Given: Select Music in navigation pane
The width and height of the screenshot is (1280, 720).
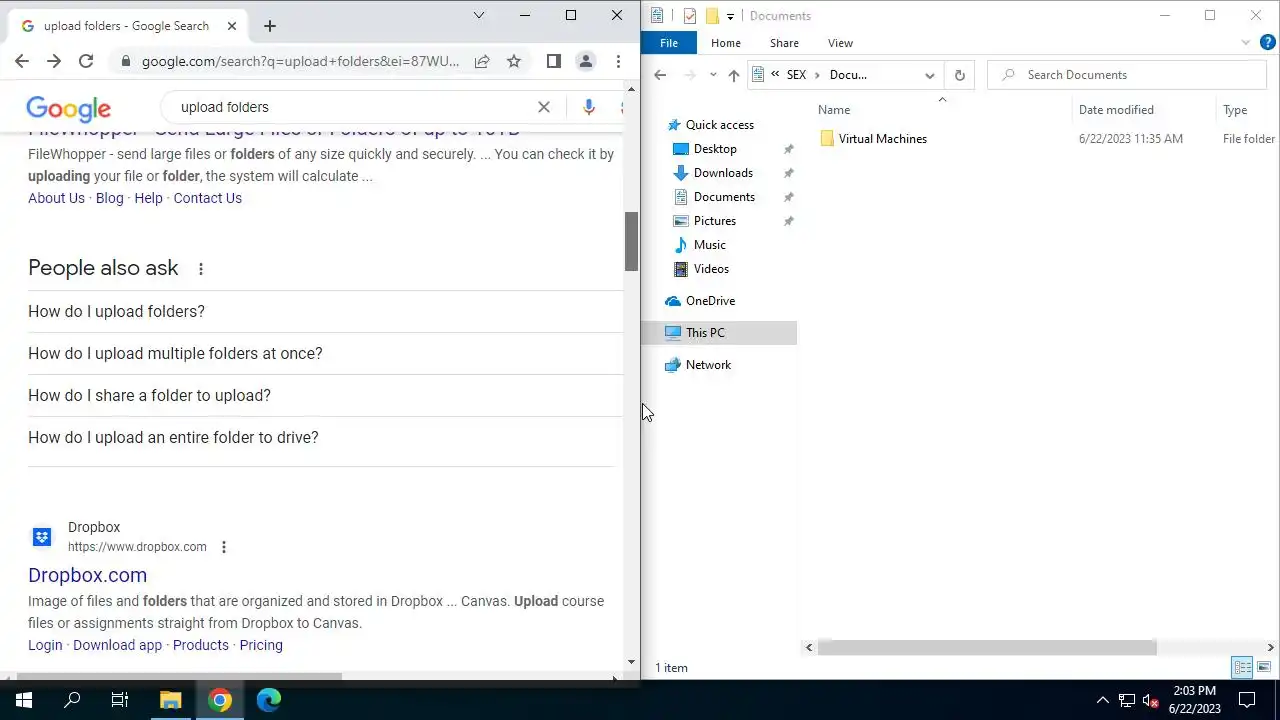Looking at the screenshot, I should click(x=710, y=245).
